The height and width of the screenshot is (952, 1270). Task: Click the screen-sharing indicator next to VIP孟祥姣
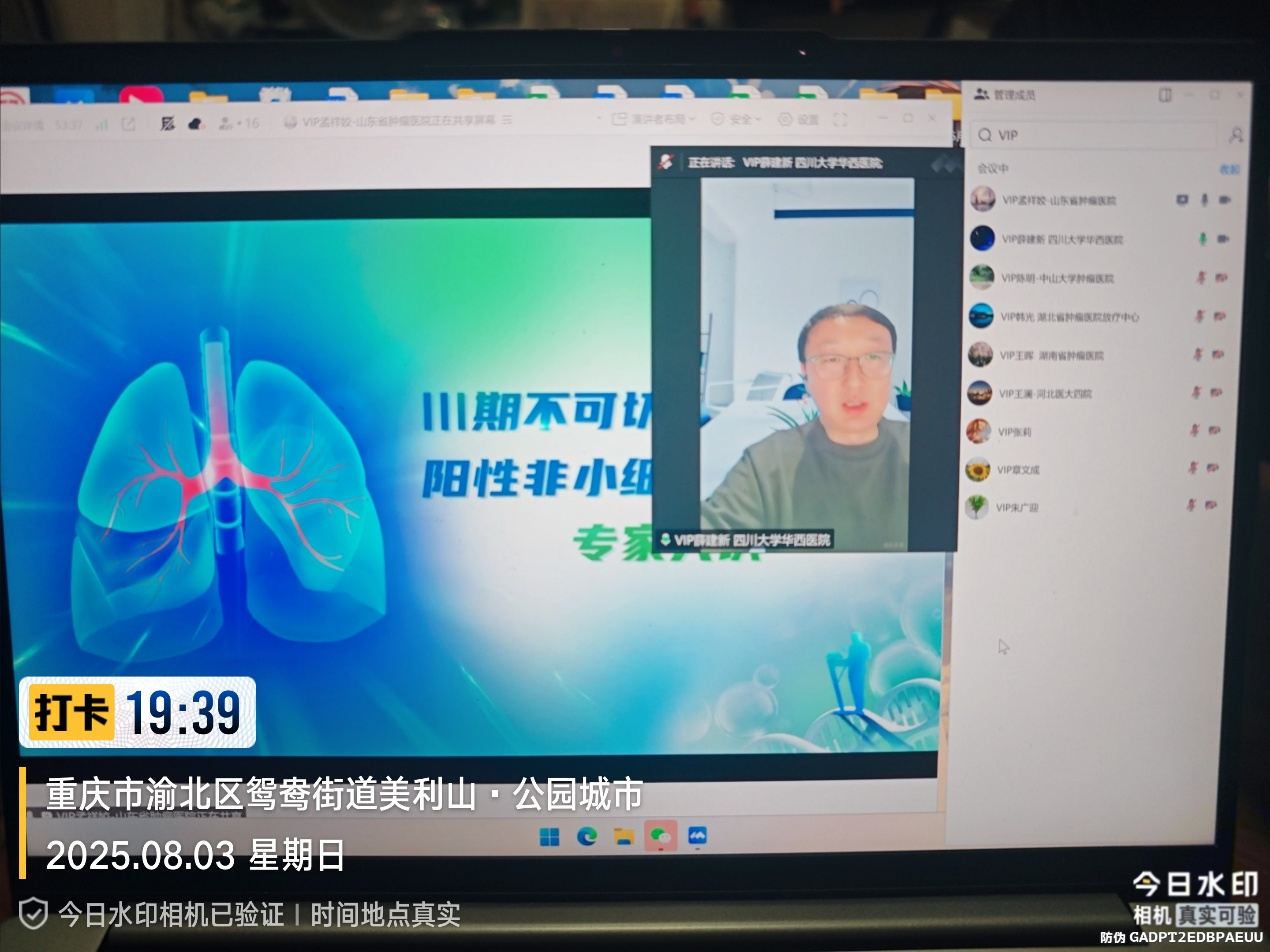tap(1182, 200)
